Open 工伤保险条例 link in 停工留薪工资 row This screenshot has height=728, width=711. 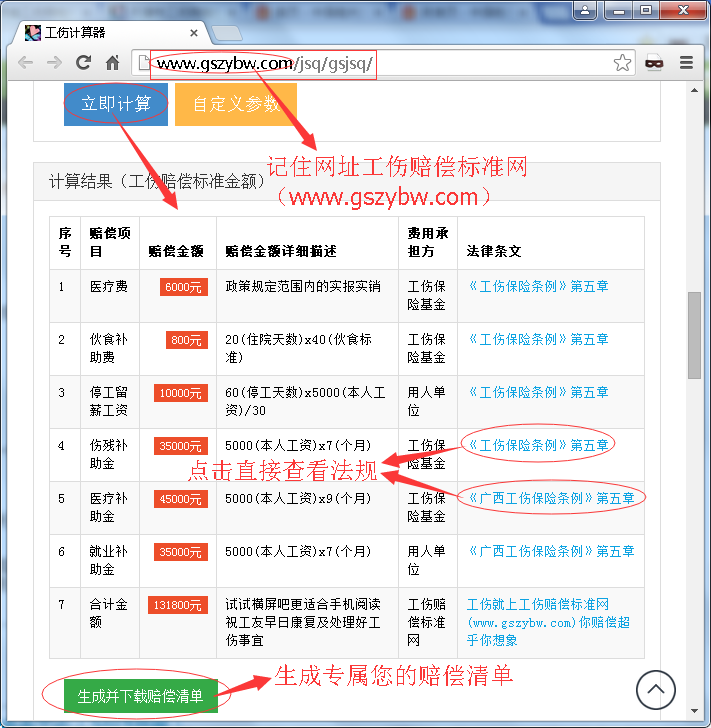pos(538,392)
